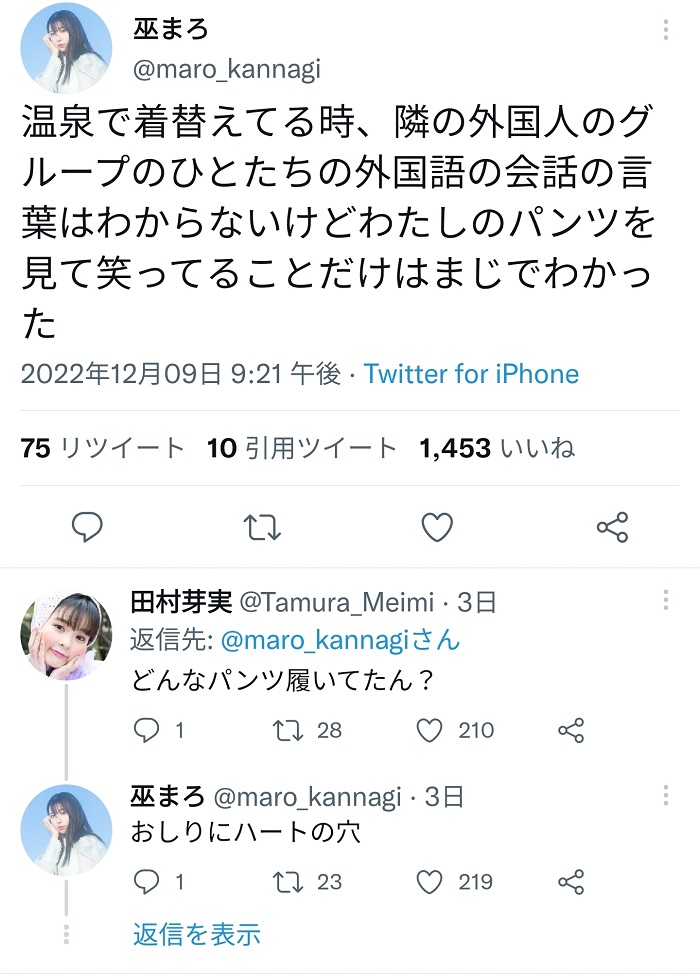This screenshot has height=974, width=700.
Task: Like 巫まろ's reply showing 219
Action: [x=454, y=882]
